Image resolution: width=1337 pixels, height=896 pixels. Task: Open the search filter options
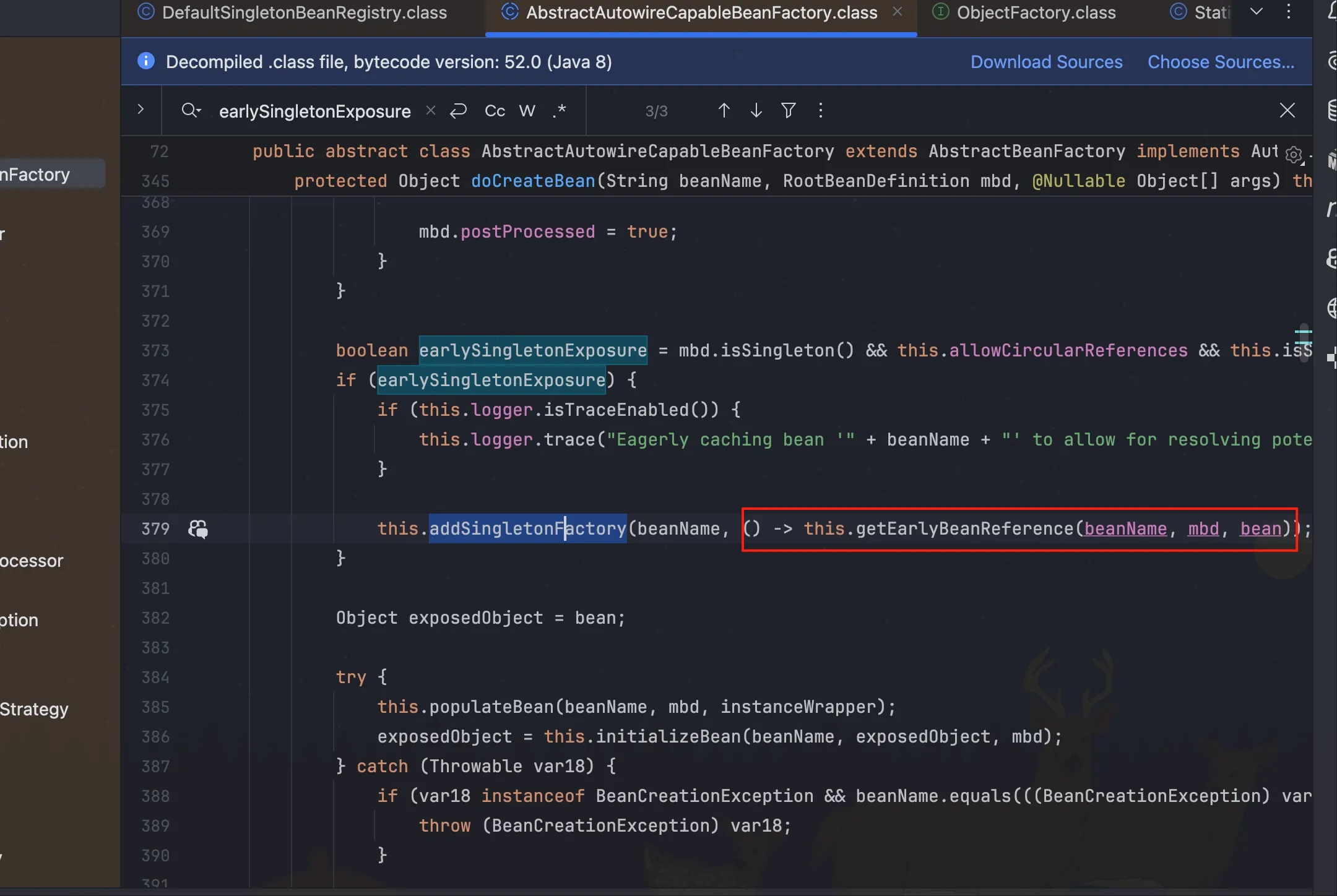point(788,111)
